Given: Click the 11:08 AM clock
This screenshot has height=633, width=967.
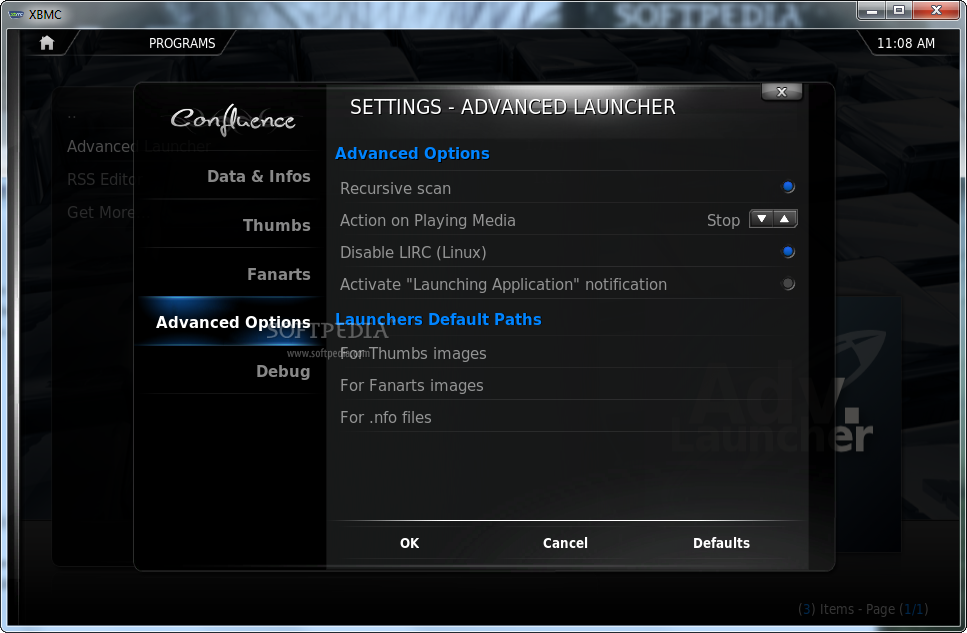Looking at the screenshot, I should click(x=905, y=43).
